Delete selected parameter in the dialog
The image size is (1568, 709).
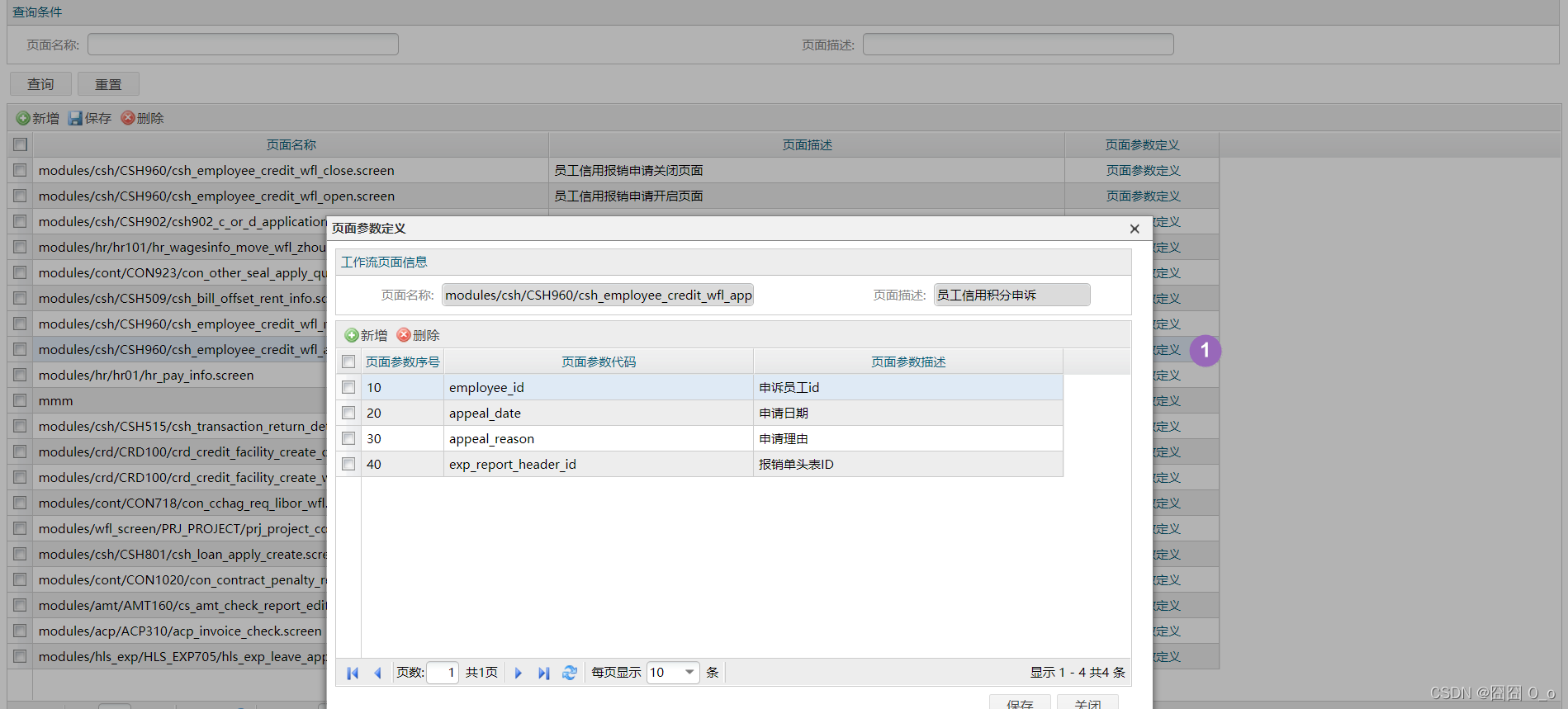click(x=418, y=335)
